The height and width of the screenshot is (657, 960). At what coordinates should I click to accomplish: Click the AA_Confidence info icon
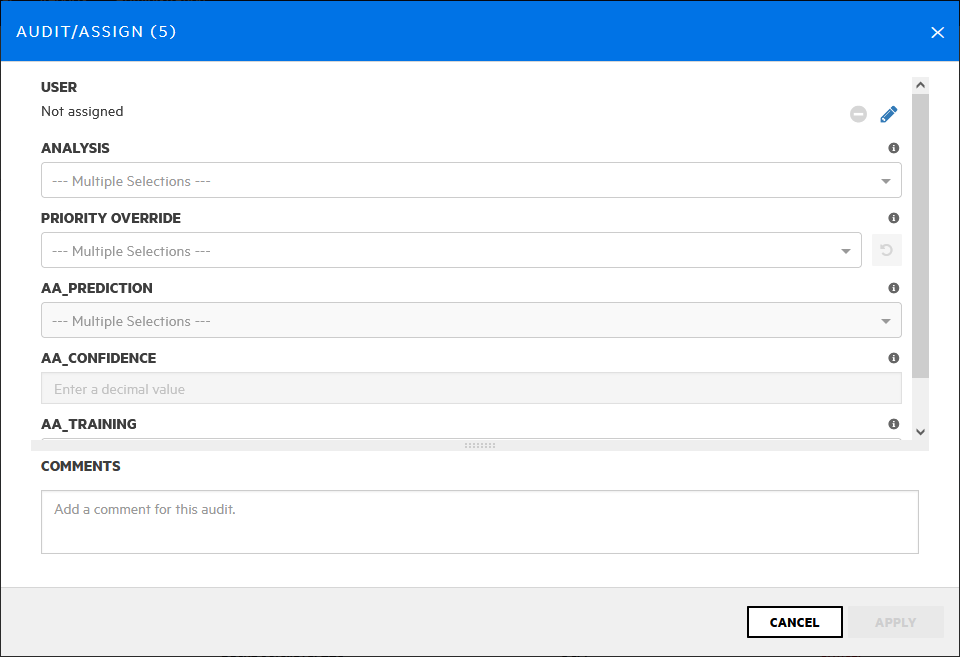tap(893, 358)
